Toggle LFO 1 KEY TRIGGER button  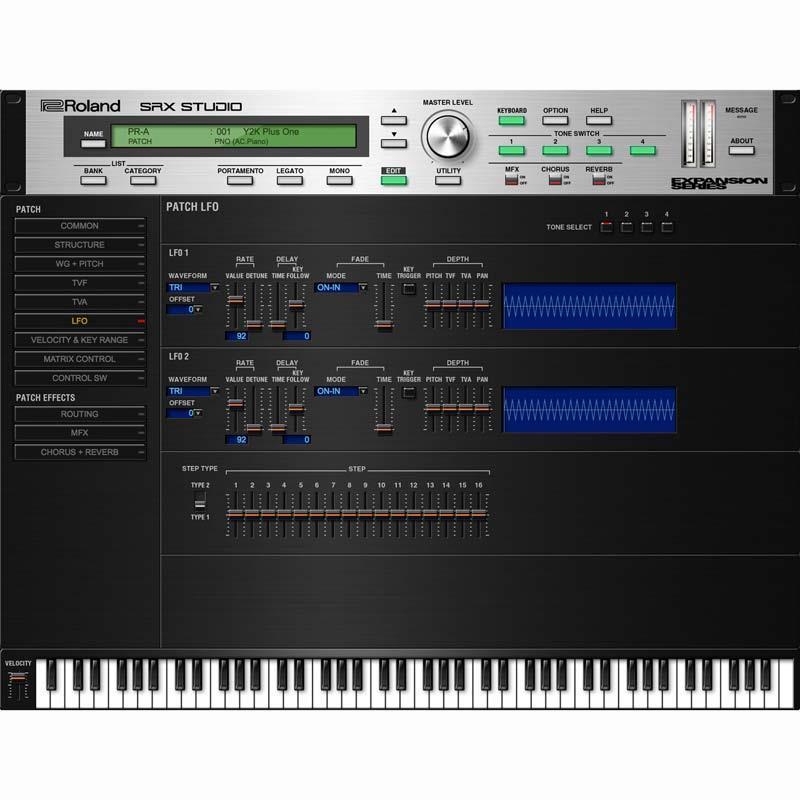click(409, 289)
